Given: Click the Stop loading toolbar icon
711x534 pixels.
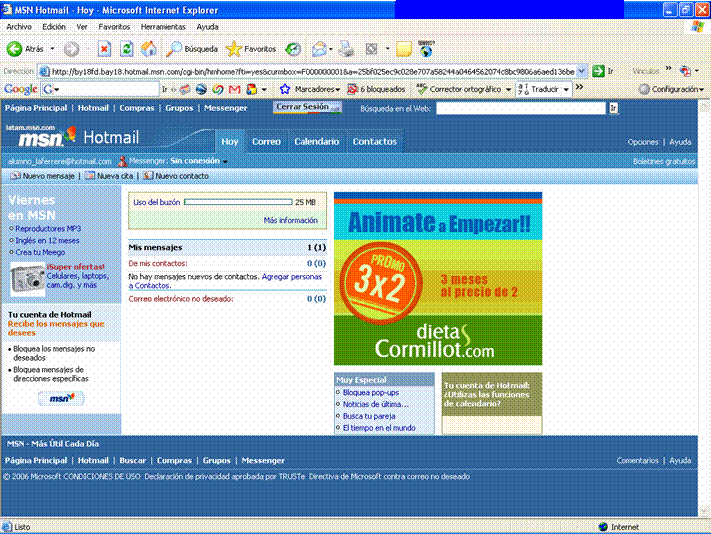Looking at the screenshot, I should 104,48.
